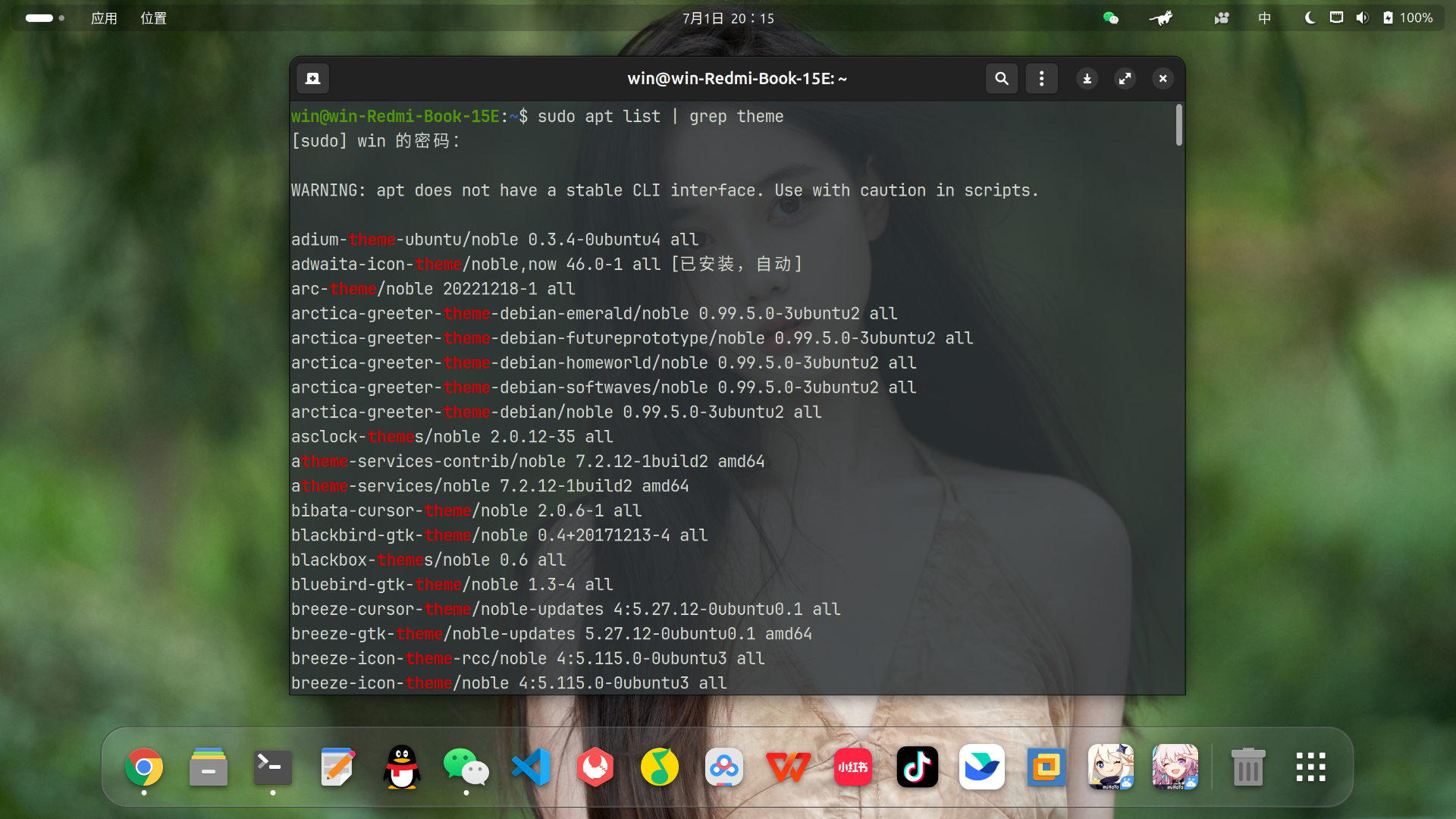This screenshot has height=819, width=1456.
Task: Launch Google Chrome from dock
Action: [144, 767]
